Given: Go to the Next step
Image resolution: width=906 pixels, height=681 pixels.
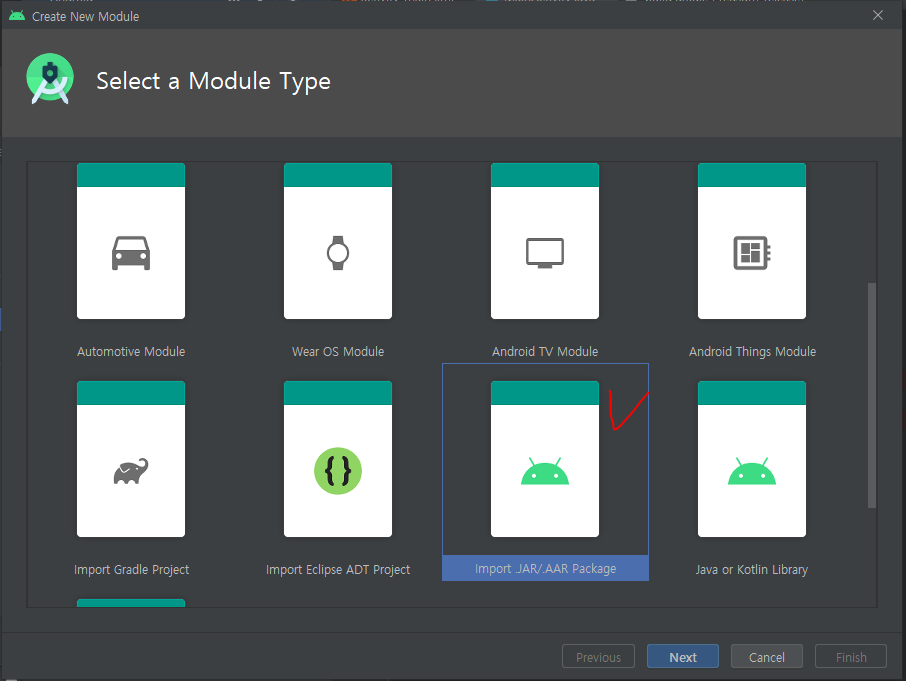Looking at the screenshot, I should [x=683, y=657].
